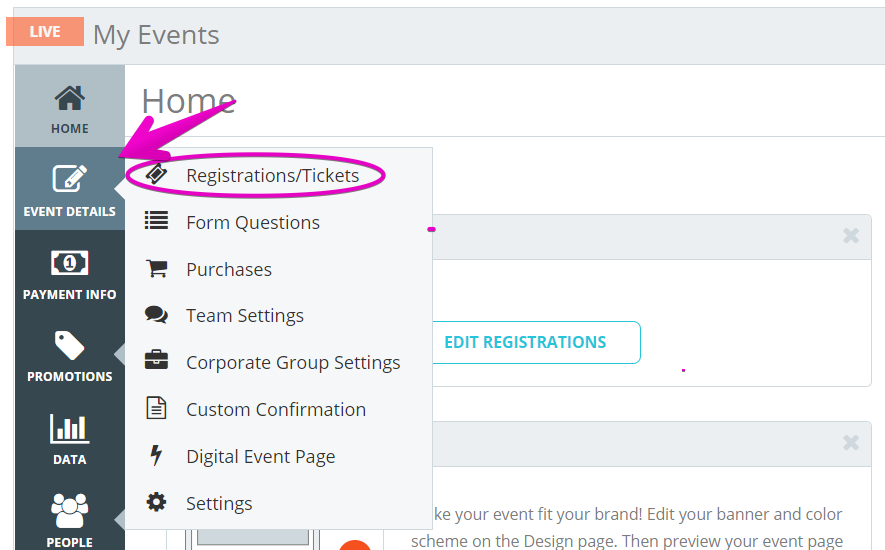The width and height of the screenshot is (885, 550).
Task: Select the People group icon
Action: point(69,510)
